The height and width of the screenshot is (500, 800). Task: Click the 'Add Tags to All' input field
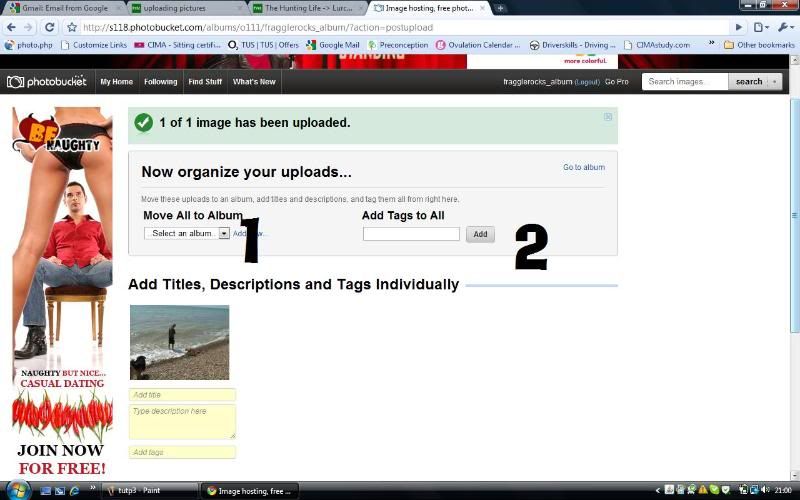[x=411, y=234]
